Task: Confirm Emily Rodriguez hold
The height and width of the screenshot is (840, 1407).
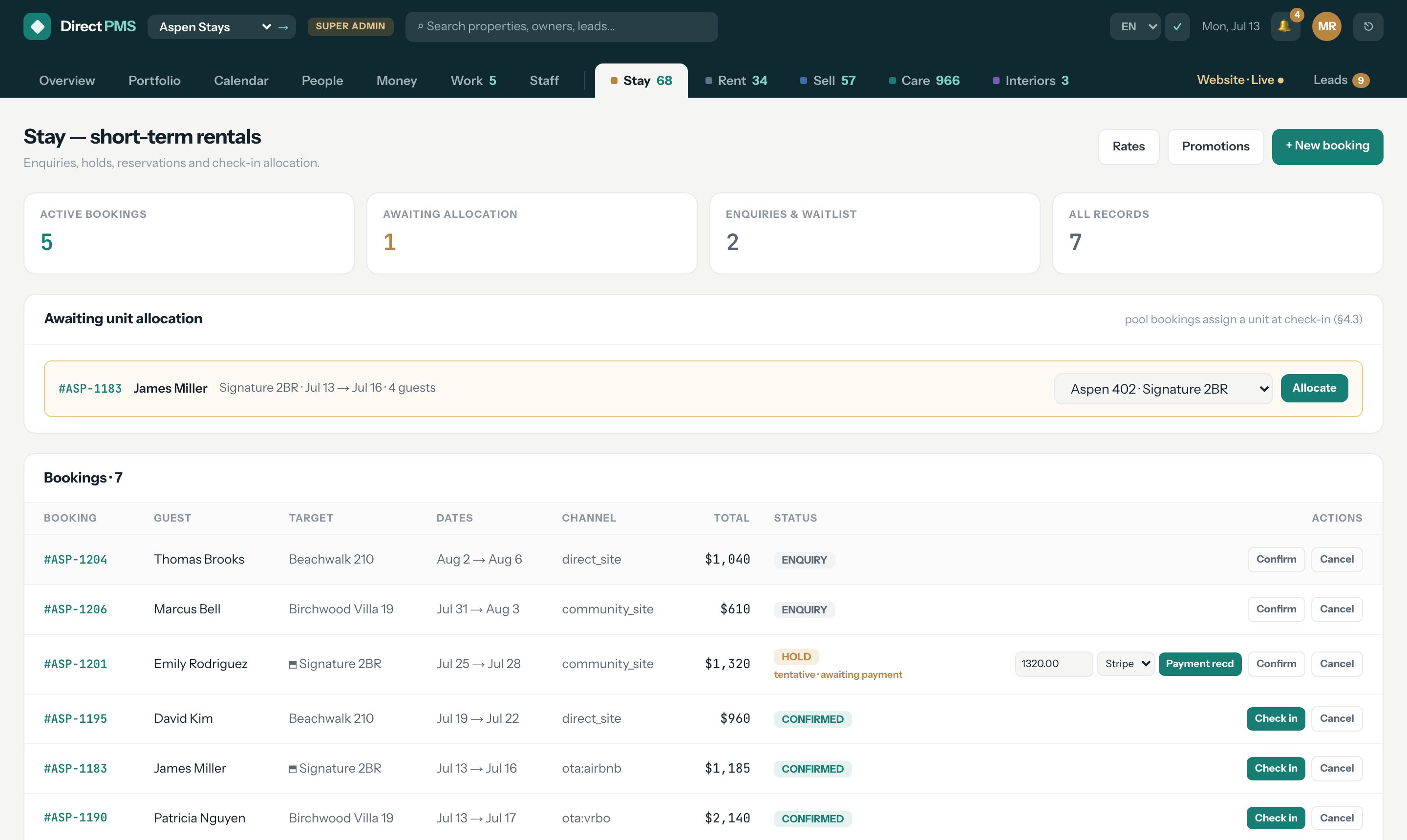Action: coord(1276,663)
